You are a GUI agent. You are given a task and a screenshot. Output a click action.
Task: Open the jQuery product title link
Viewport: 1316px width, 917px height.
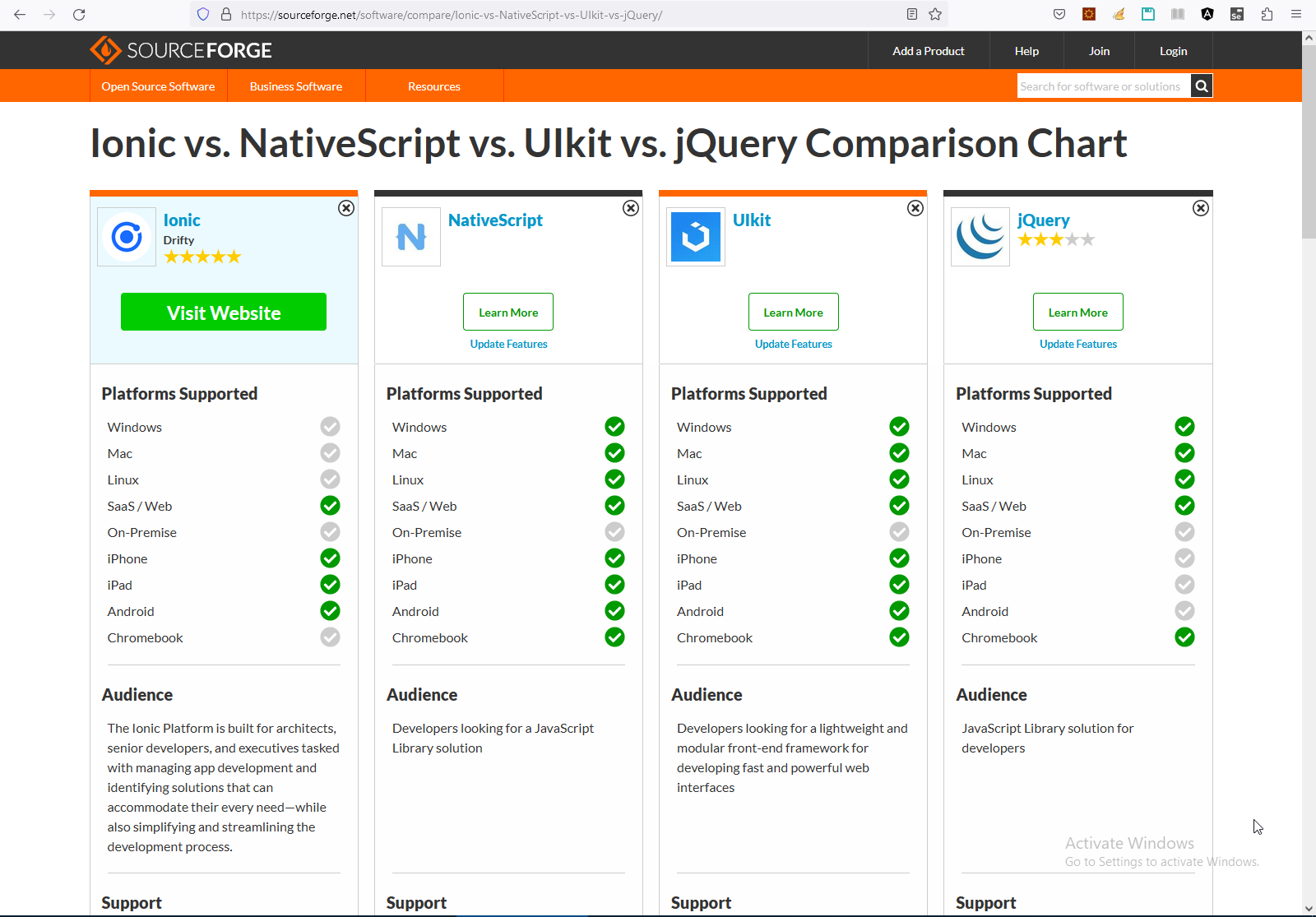(x=1044, y=220)
